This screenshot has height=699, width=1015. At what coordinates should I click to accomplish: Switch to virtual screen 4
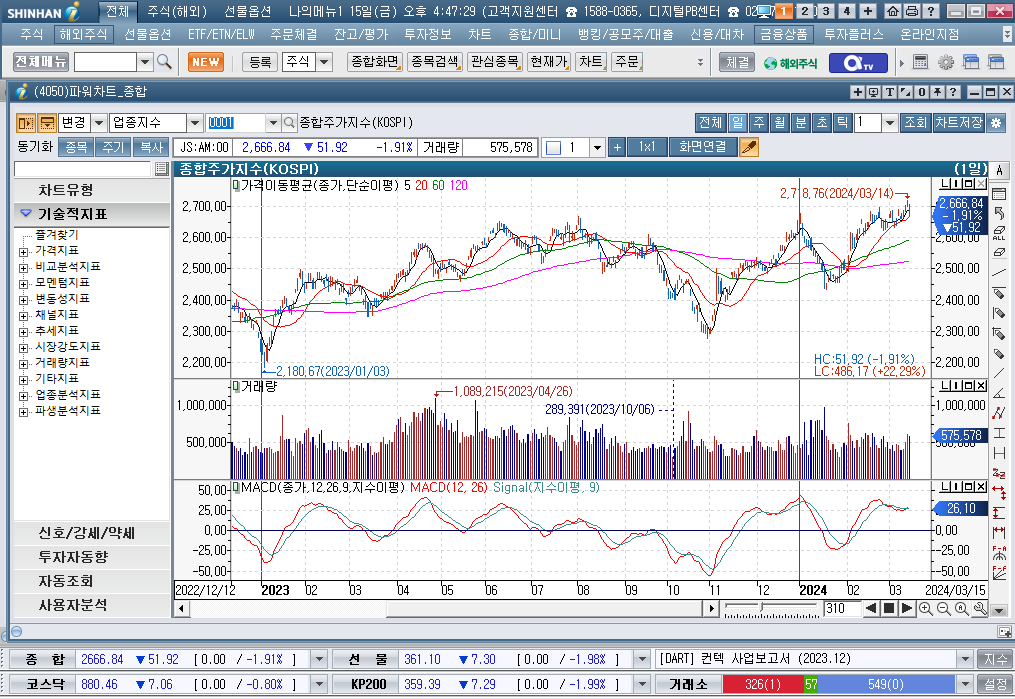click(846, 11)
